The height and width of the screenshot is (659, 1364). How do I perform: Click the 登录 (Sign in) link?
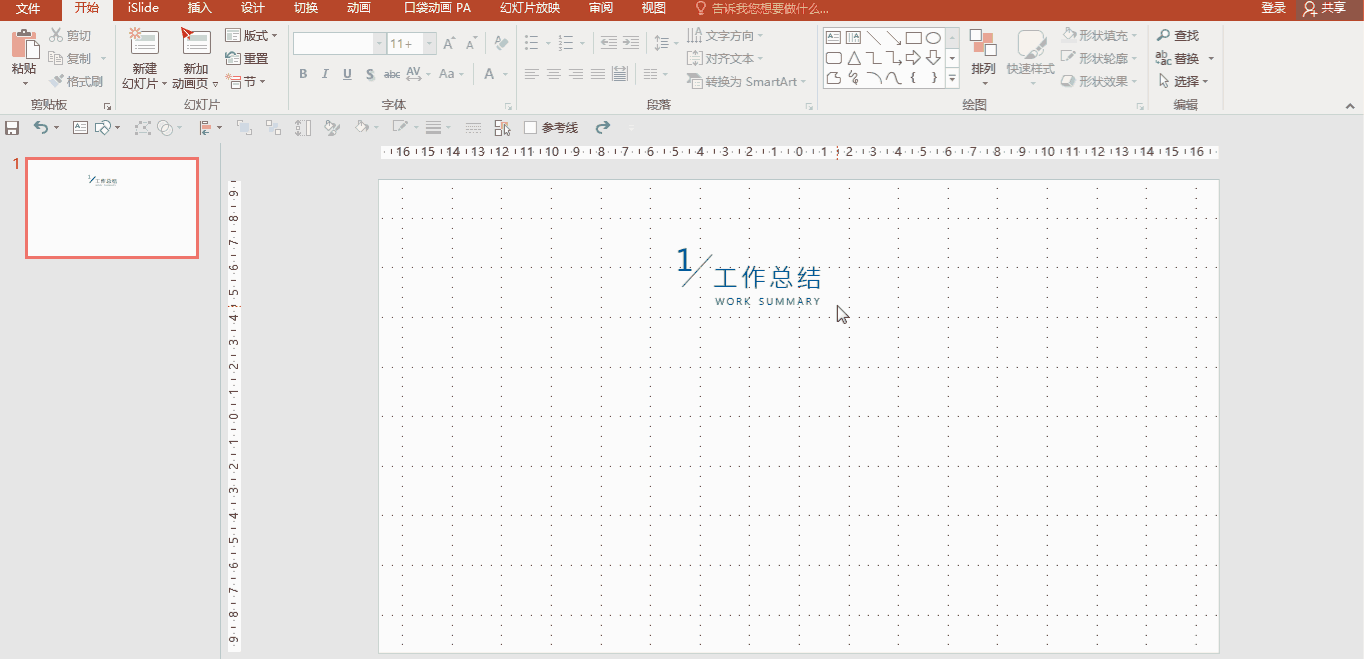coord(1273,8)
